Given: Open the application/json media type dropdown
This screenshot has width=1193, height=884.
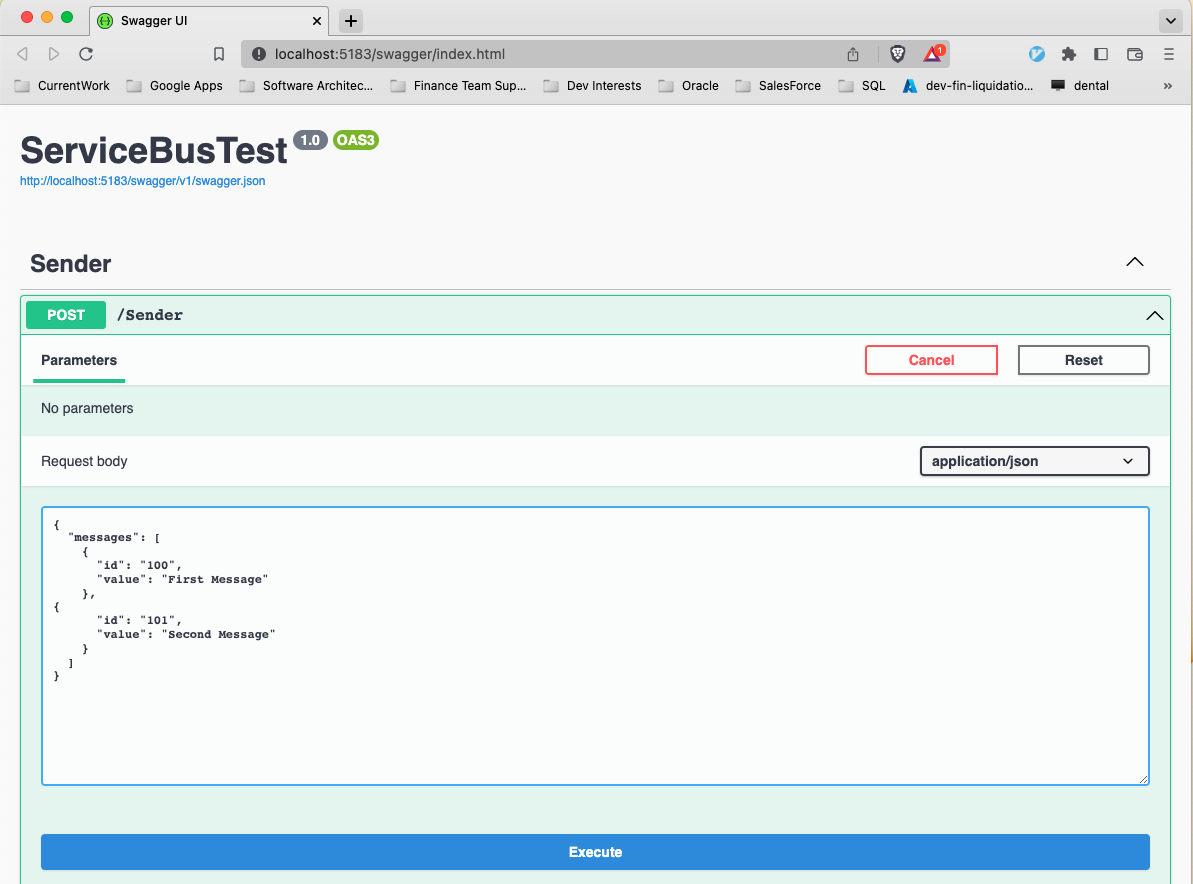Looking at the screenshot, I should [x=1034, y=461].
